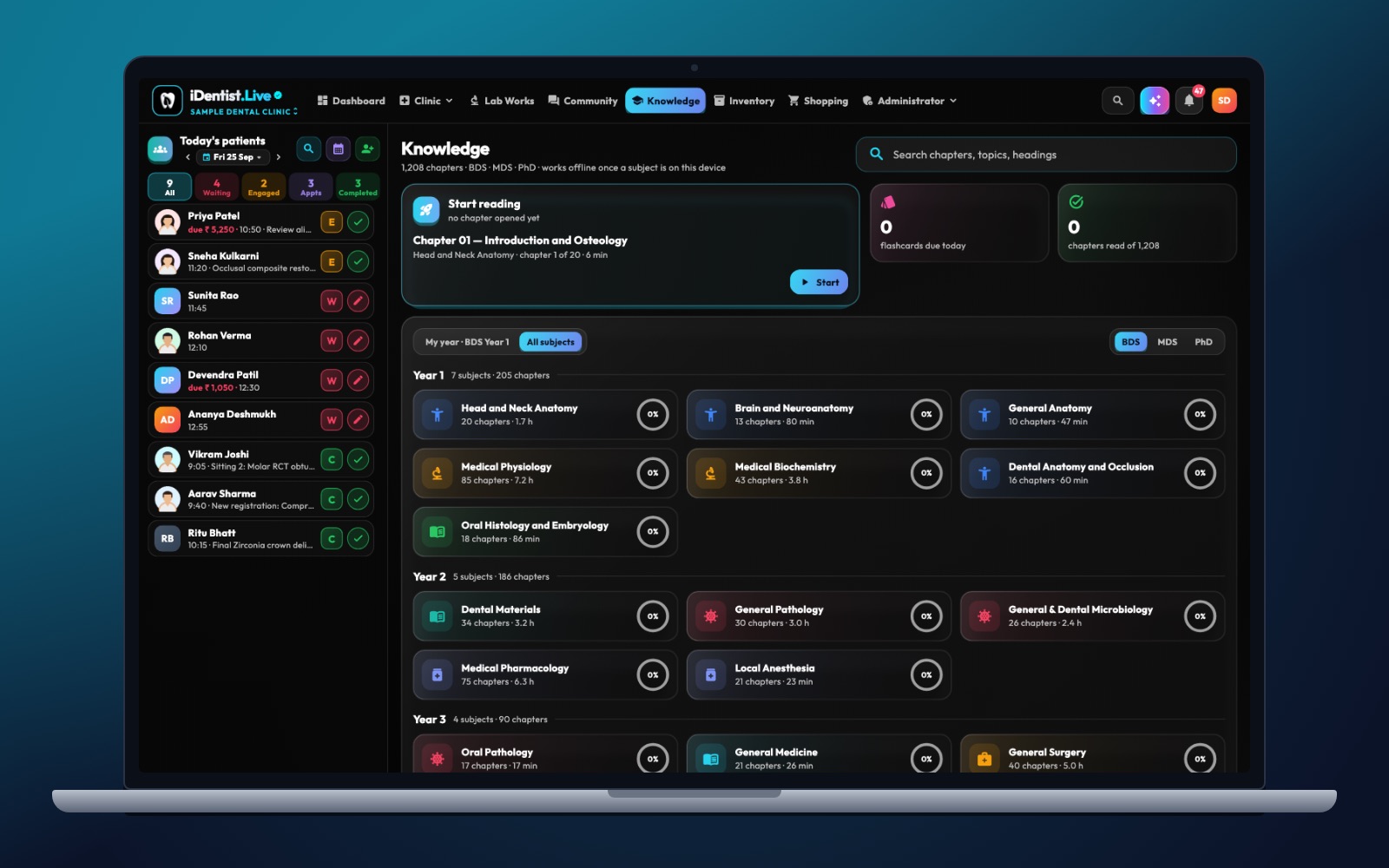Click the checkmark icon for Ritu Bhatt
The image size is (1389, 868).
point(359,539)
